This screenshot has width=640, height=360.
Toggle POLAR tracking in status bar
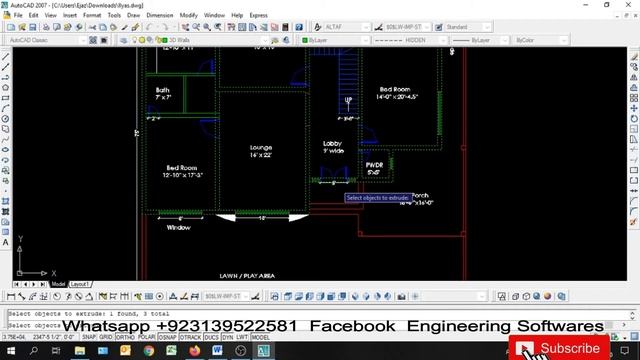[146, 337]
